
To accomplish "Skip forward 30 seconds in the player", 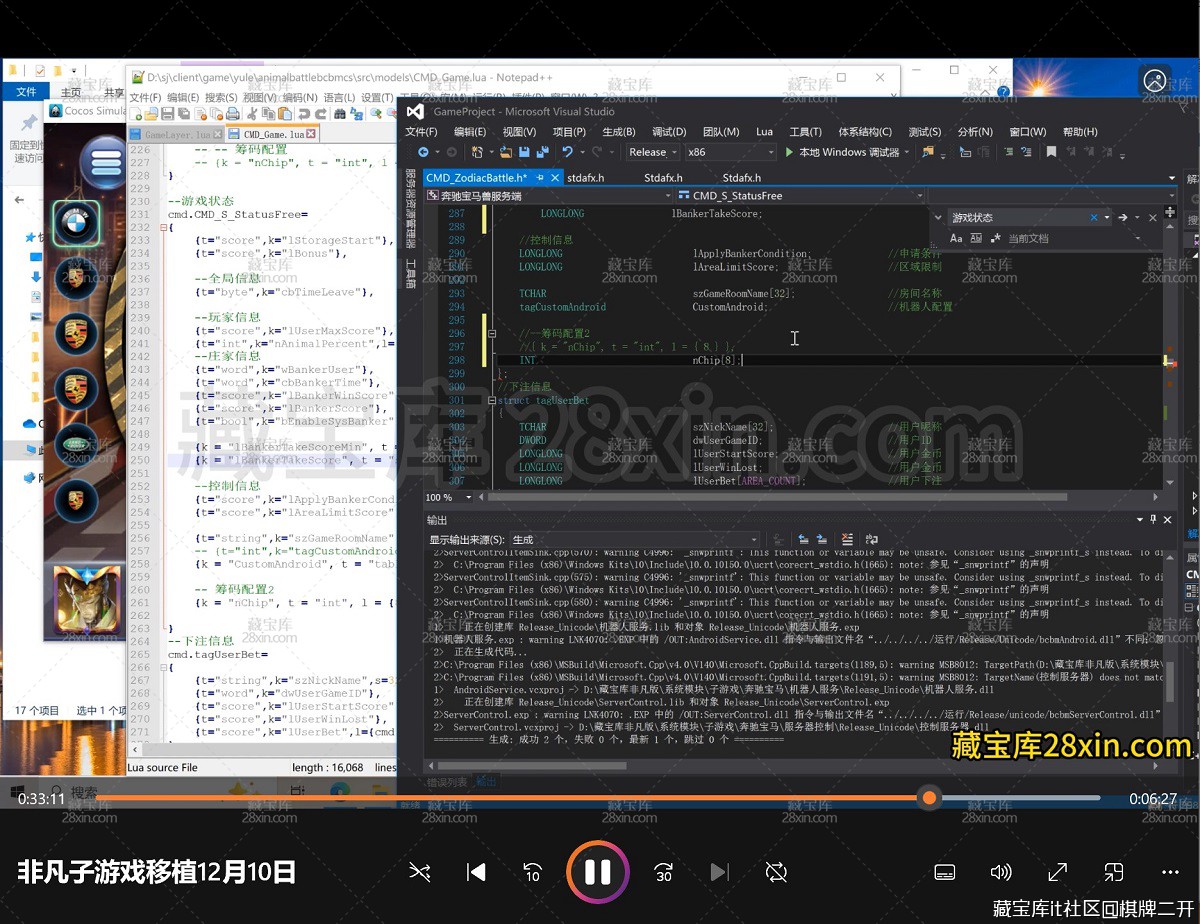I will click(x=663, y=872).
